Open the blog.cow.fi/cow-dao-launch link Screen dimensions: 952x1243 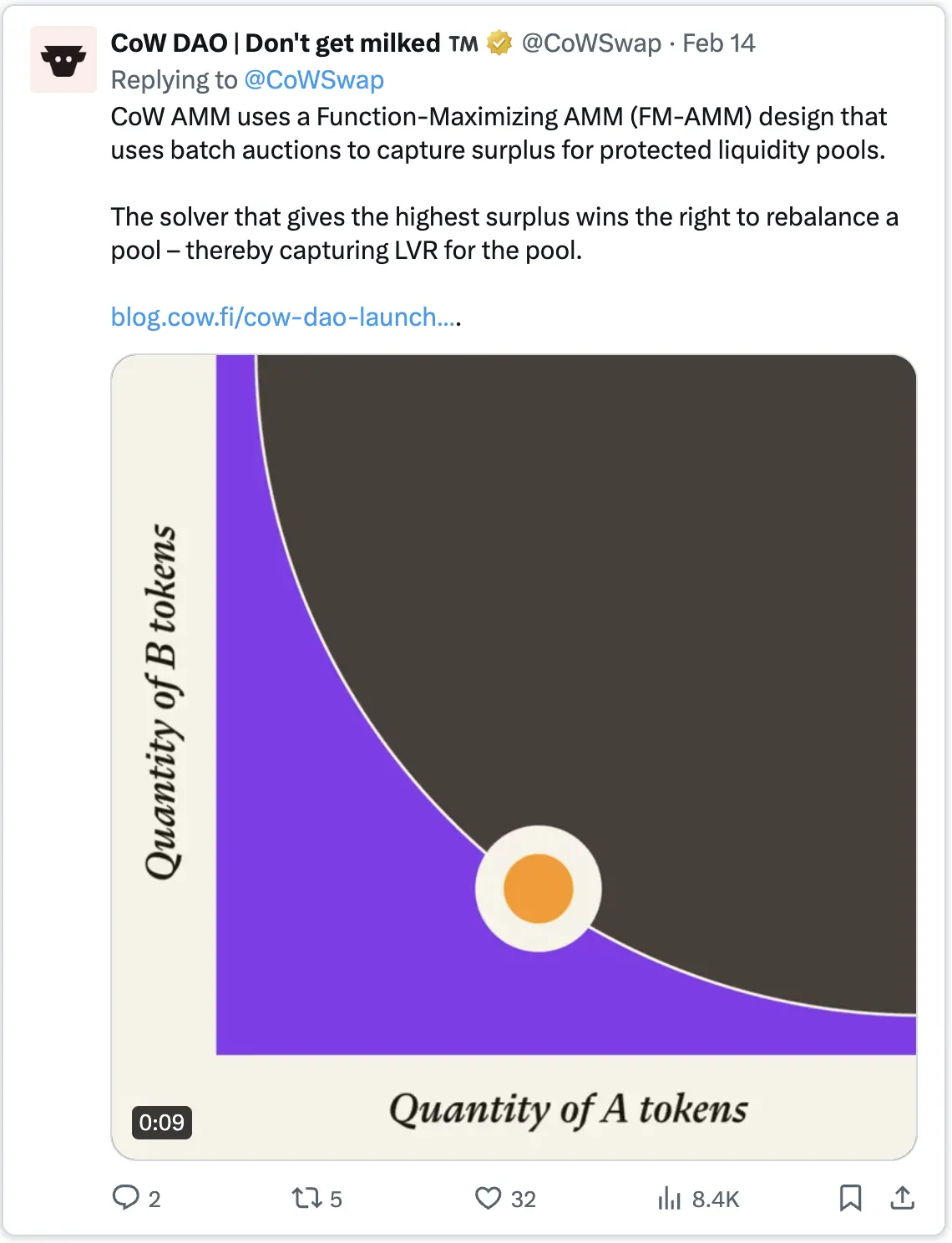tap(285, 317)
